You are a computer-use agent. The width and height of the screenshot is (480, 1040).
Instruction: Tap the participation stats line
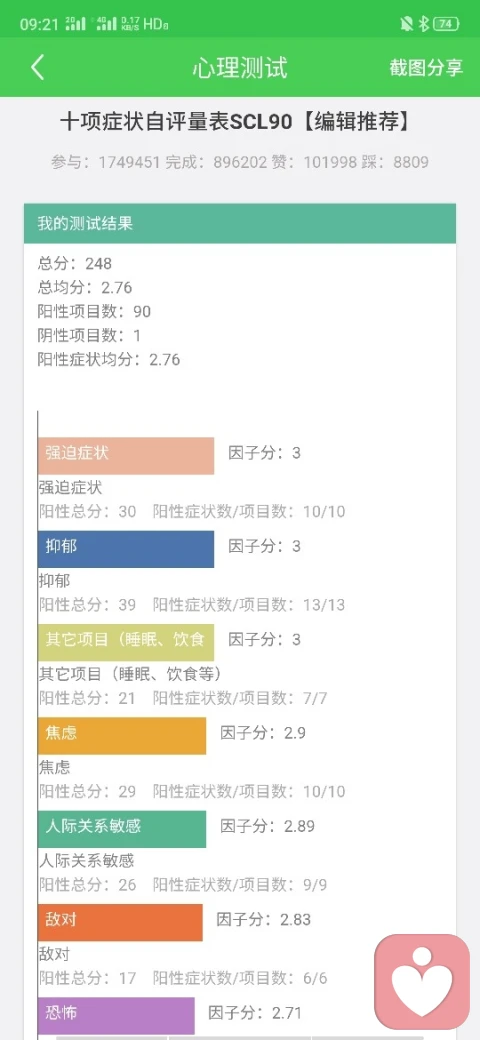point(240,162)
